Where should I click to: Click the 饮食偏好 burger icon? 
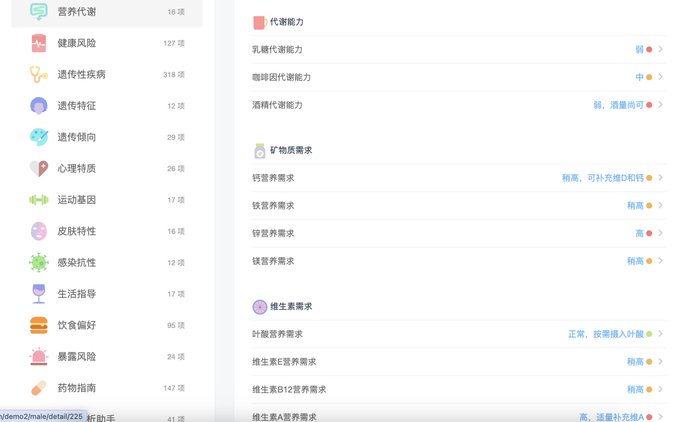[38, 325]
